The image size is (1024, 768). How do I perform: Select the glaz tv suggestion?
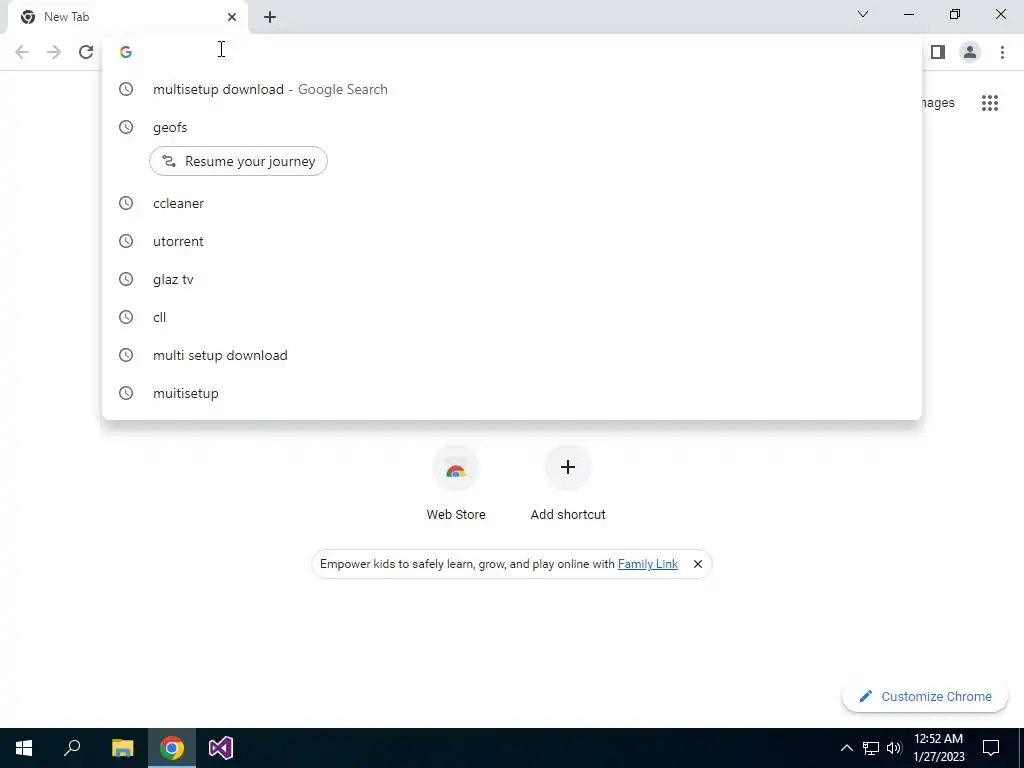pos(512,279)
